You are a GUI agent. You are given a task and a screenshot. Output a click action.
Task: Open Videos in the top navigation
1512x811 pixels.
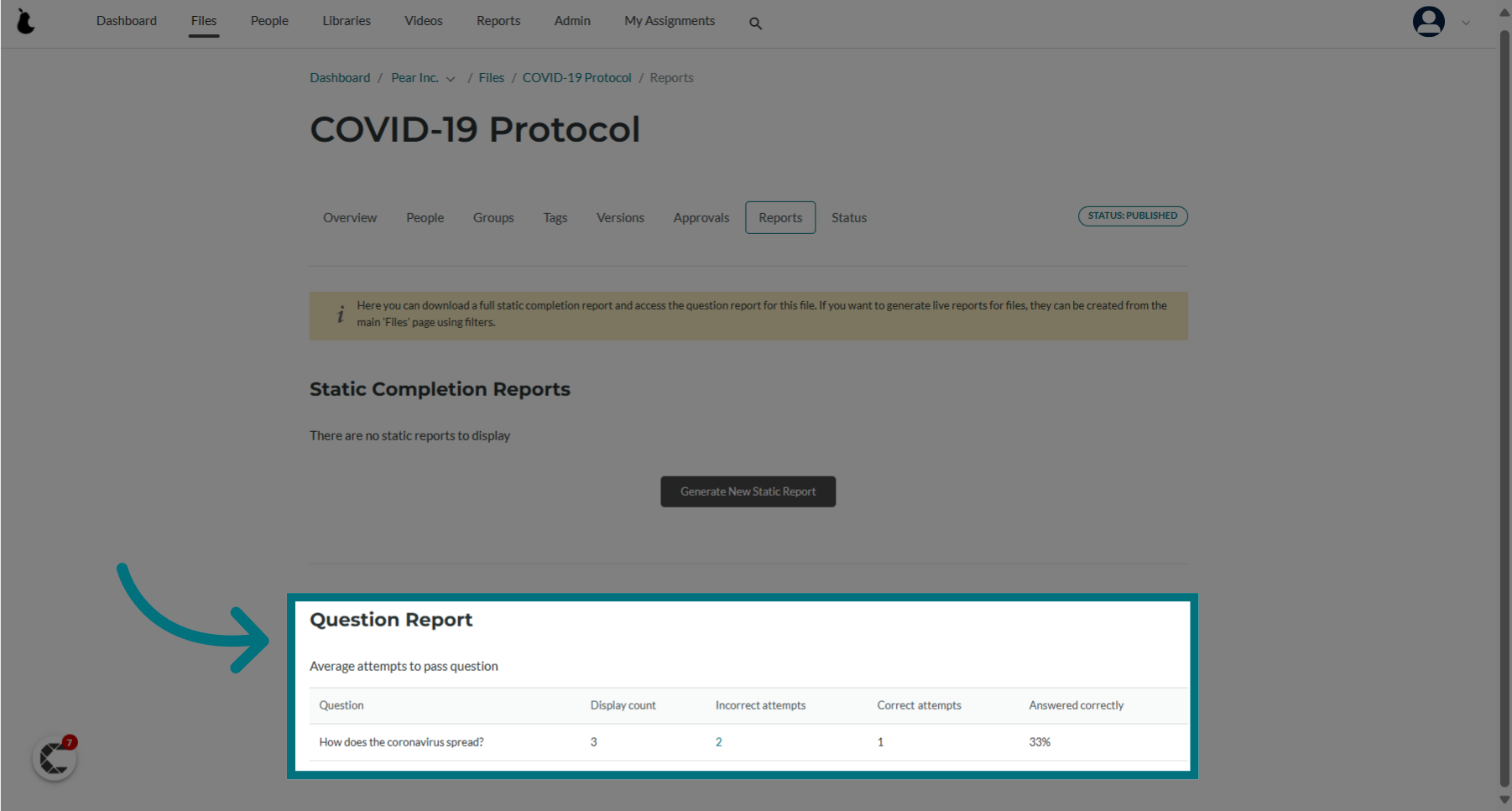coord(424,21)
